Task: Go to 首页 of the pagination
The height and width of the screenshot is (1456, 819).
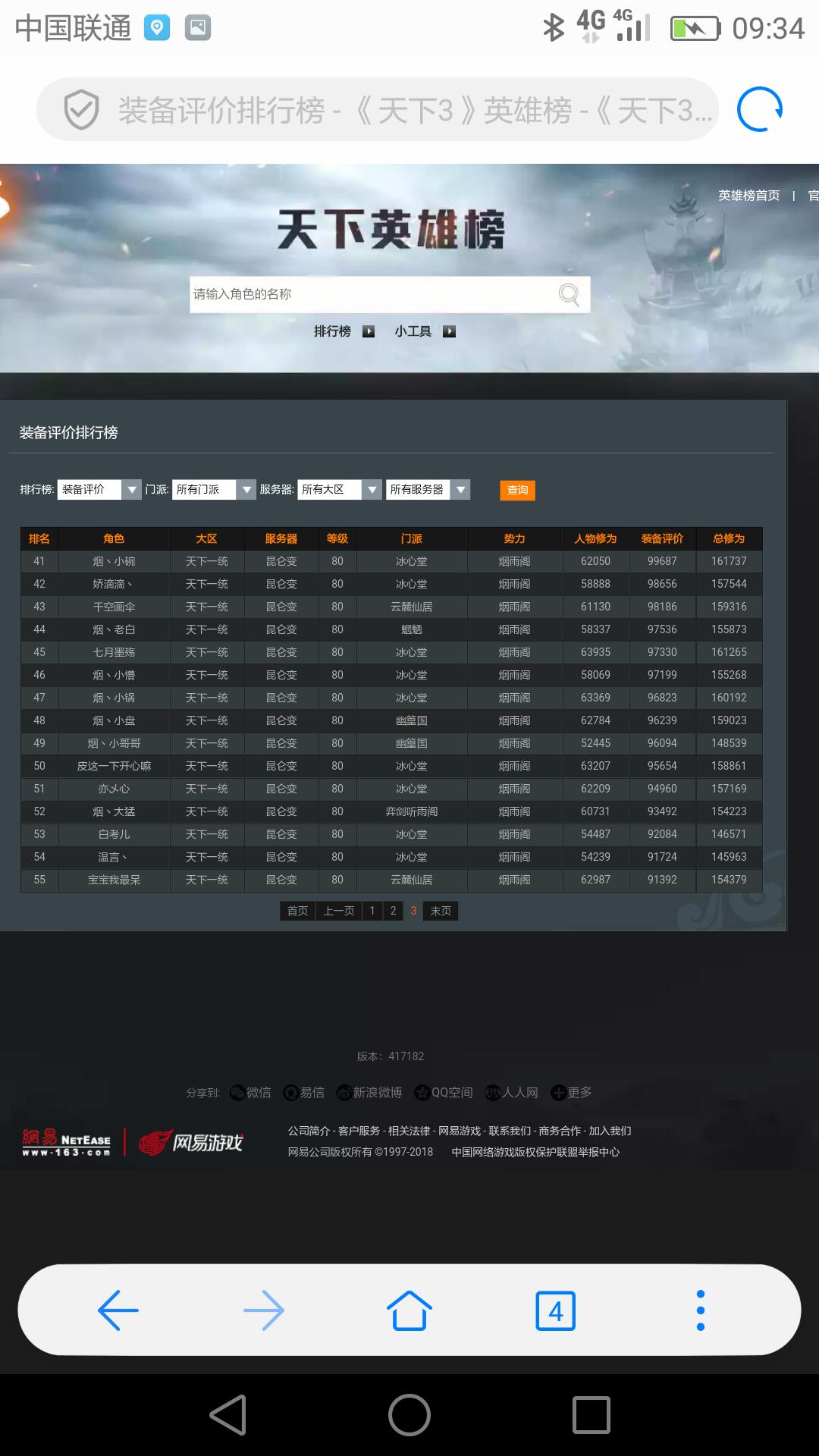Action: [298, 911]
